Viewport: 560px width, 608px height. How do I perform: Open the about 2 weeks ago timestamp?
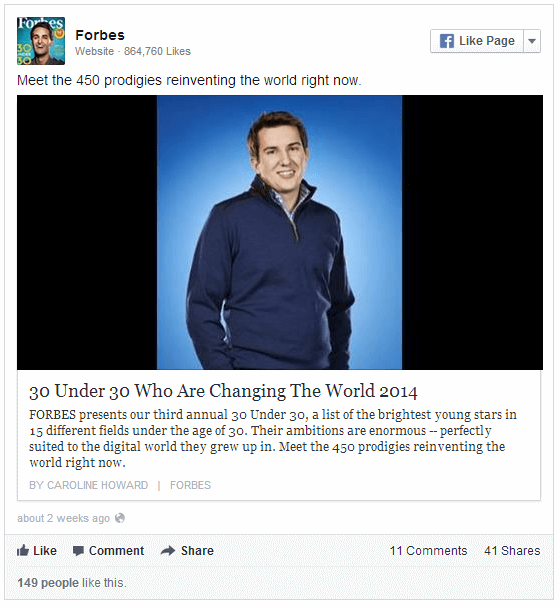(63, 518)
